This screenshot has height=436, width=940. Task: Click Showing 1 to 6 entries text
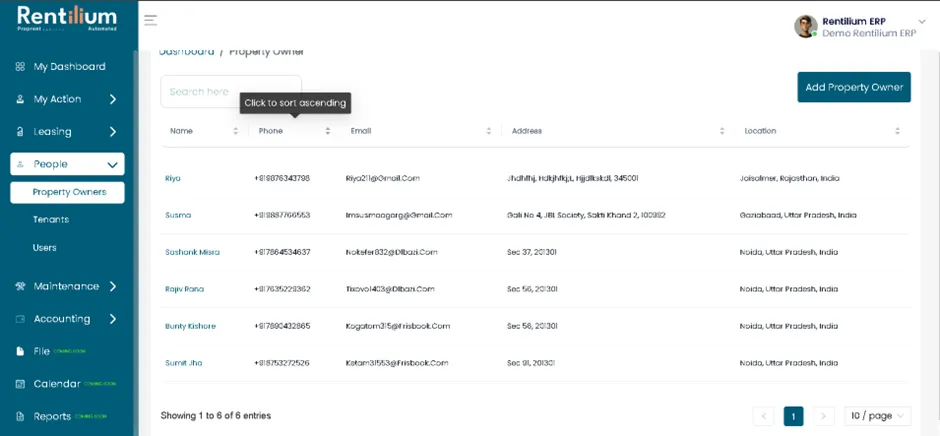coord(216,416)
